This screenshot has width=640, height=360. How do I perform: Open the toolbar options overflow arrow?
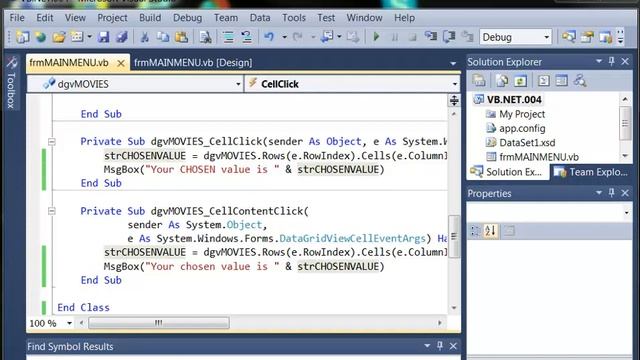(x=620, y=37)
